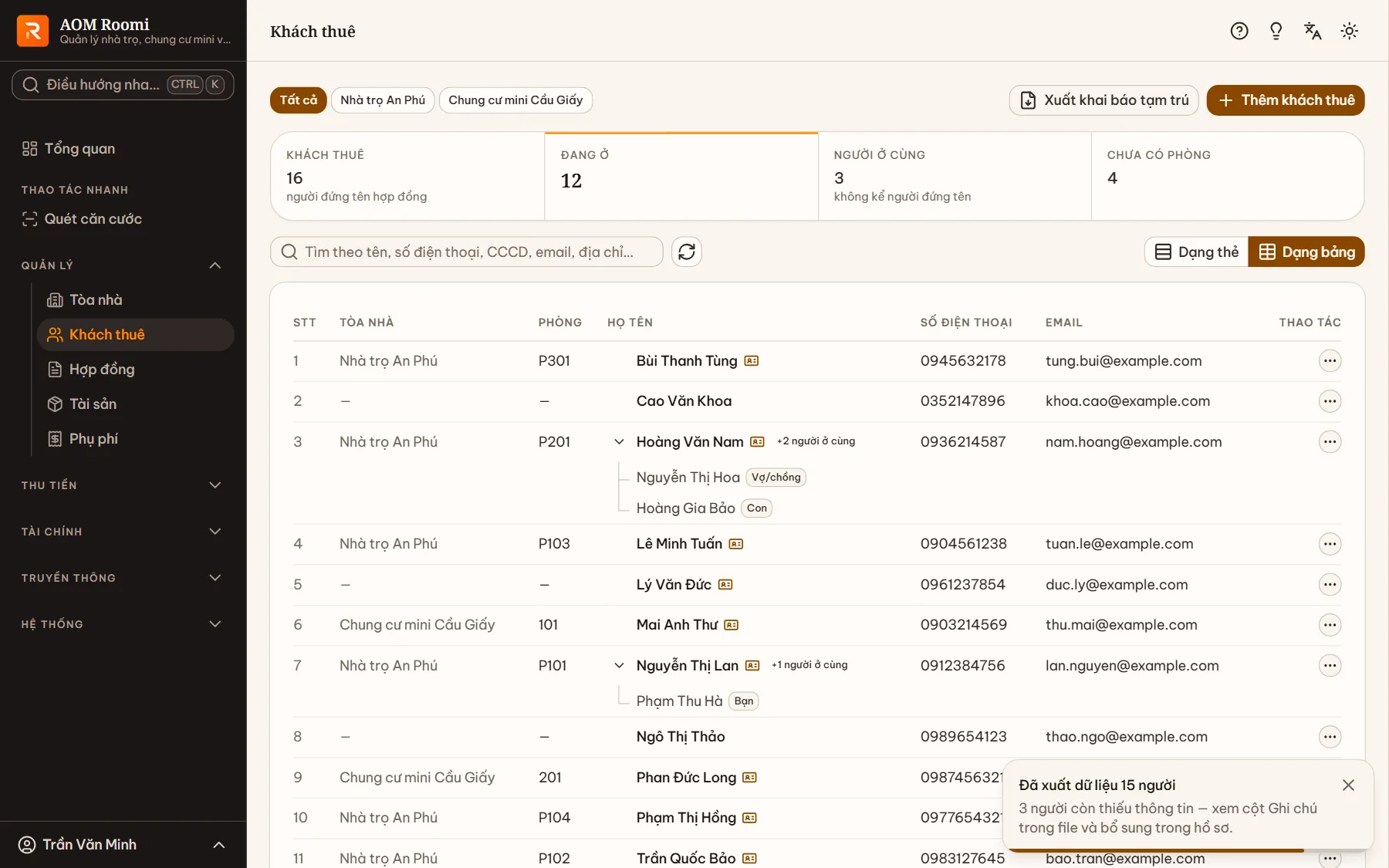
Task: Open actions menu for Bùi Thanh Tùng
Action: [x=1330, y=361]
